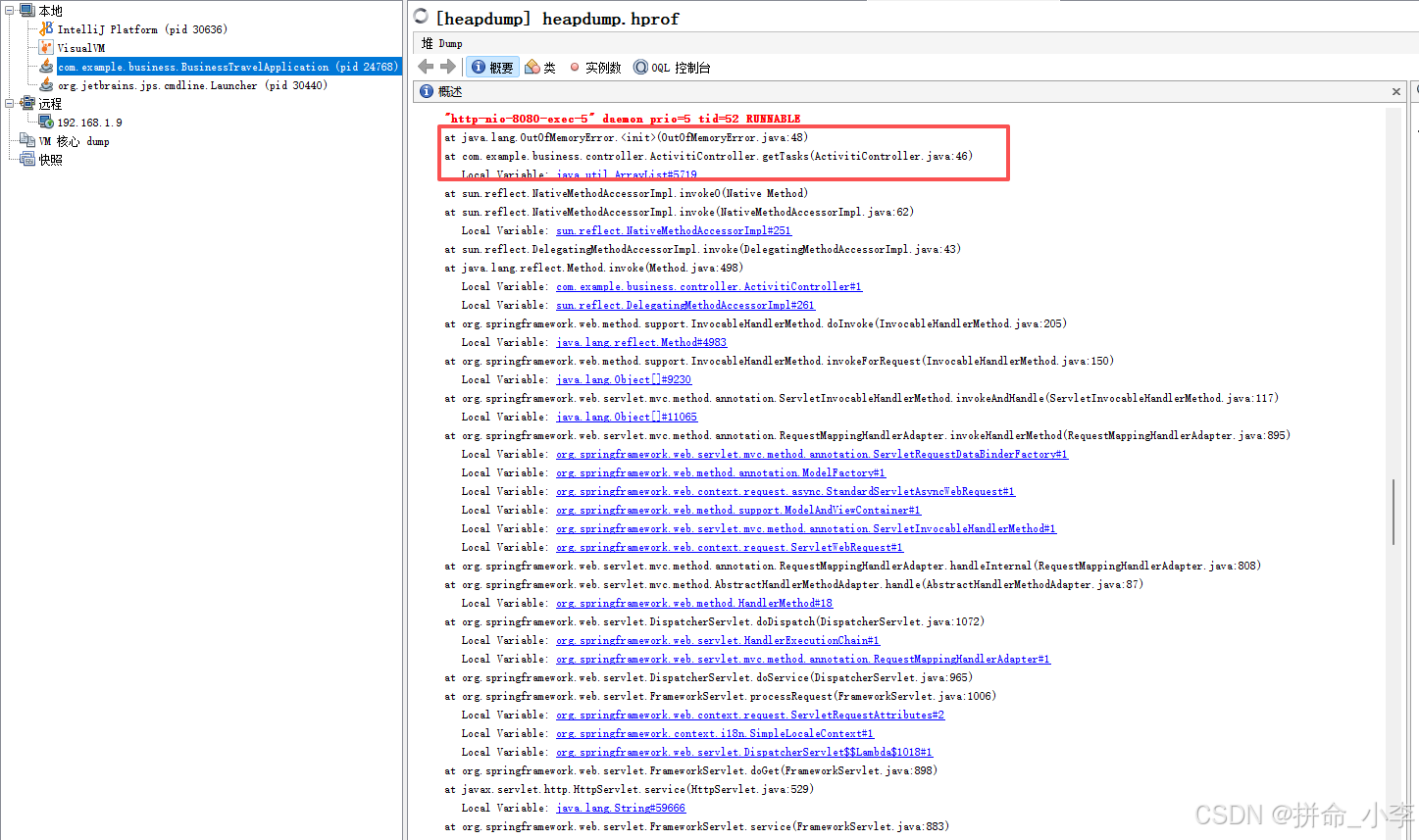Click the FrameworkServlet.doGet stack line
Screen dimensions: 1419x840
click(691, 770)
